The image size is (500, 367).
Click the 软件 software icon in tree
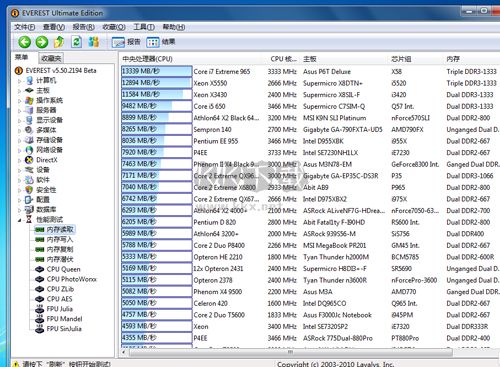(29, 180)
